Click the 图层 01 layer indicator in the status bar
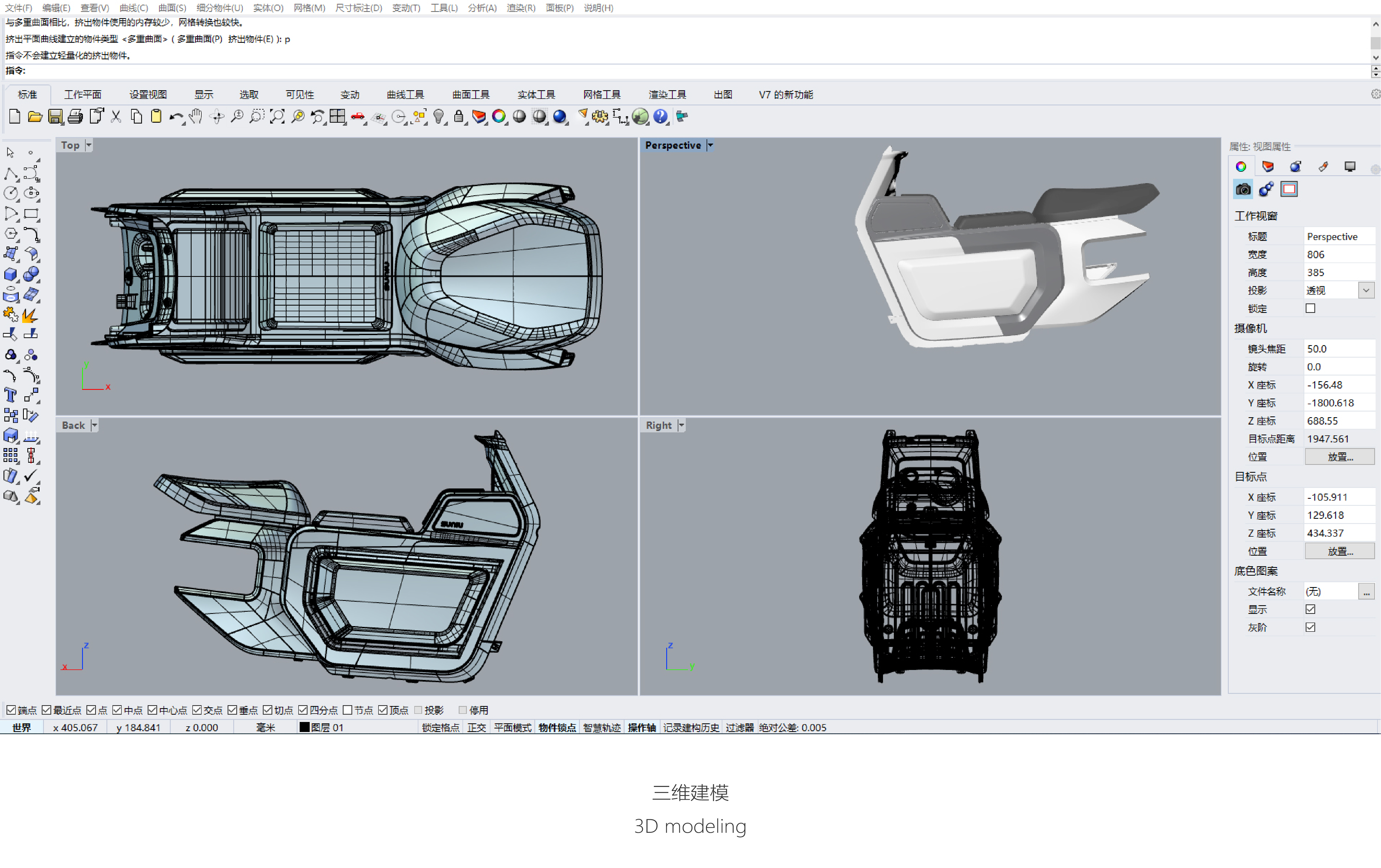Image resolution: width=1381 pixels, height=868 pixels. pyautogui.click(x=322, y=727)
